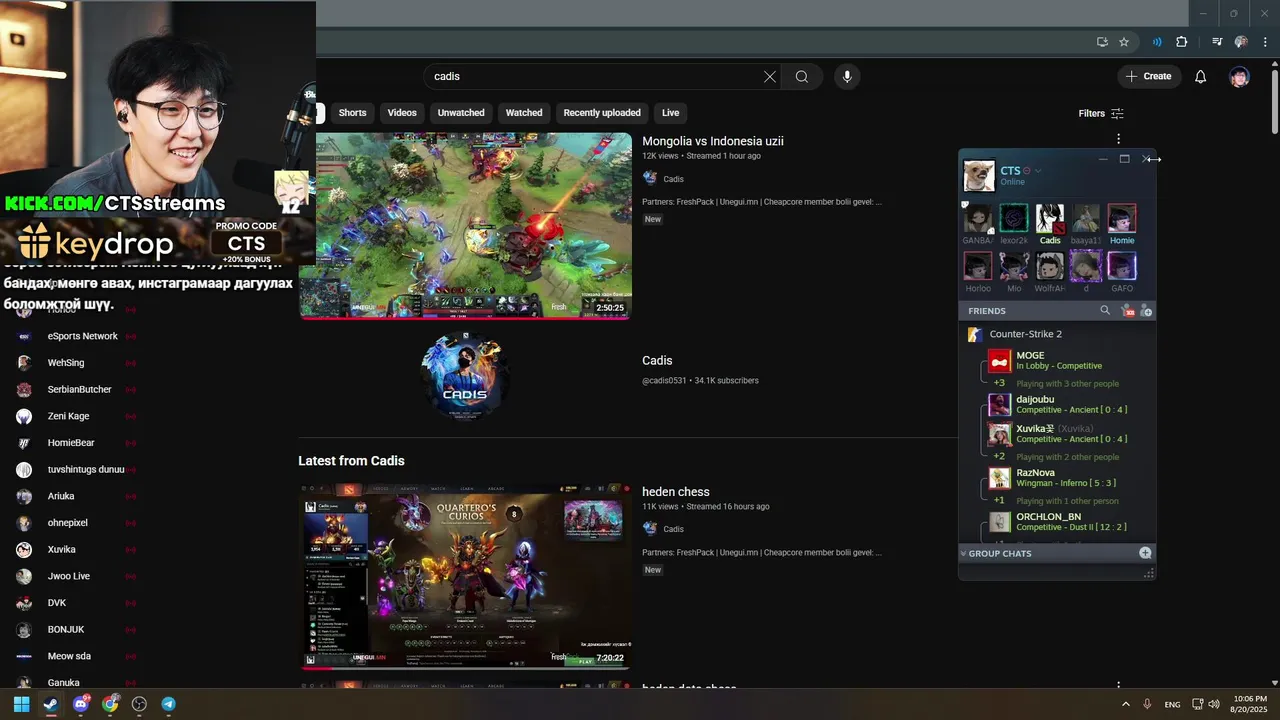Click the install app icon in address bar

1102,42
